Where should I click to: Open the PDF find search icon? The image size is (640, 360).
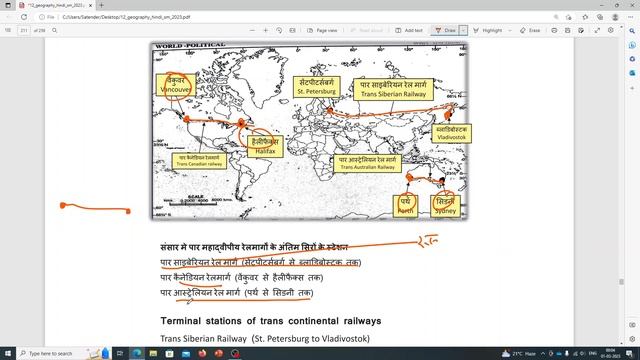[x=55, y=30]
